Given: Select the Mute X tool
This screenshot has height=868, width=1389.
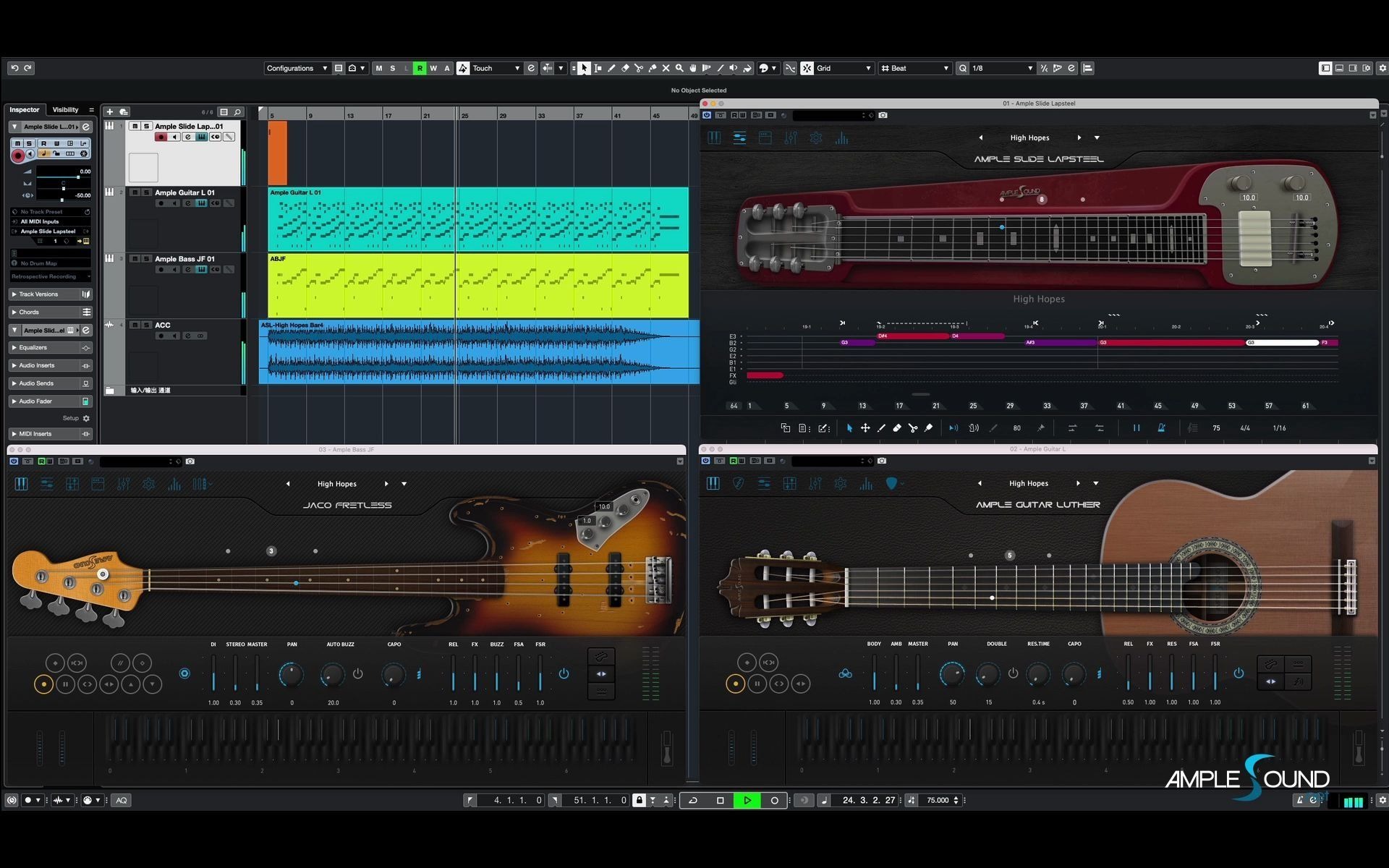Looking at the screenshot, I should (666, 68).
